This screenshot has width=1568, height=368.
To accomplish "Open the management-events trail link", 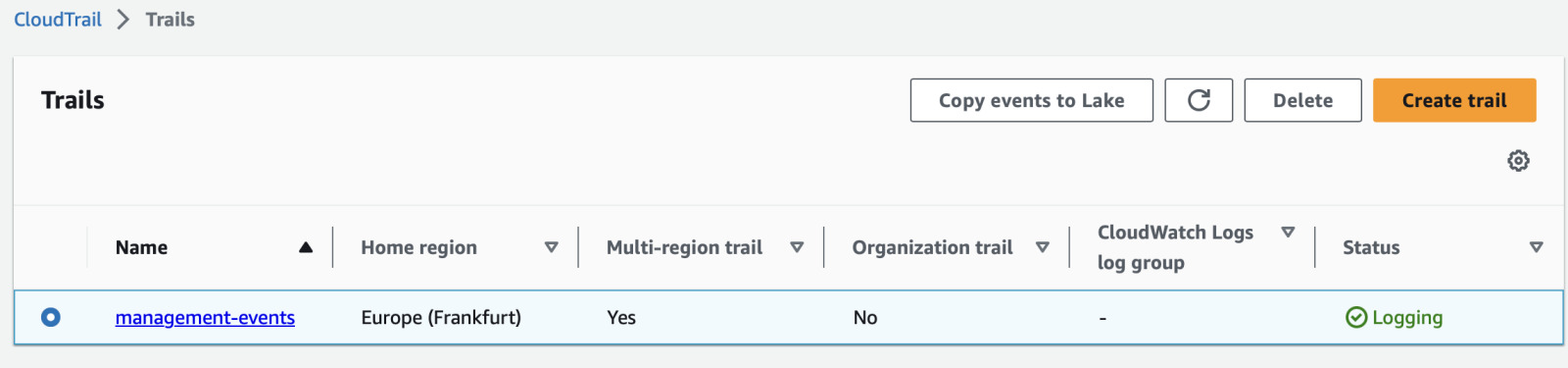I will coord(205,317).
